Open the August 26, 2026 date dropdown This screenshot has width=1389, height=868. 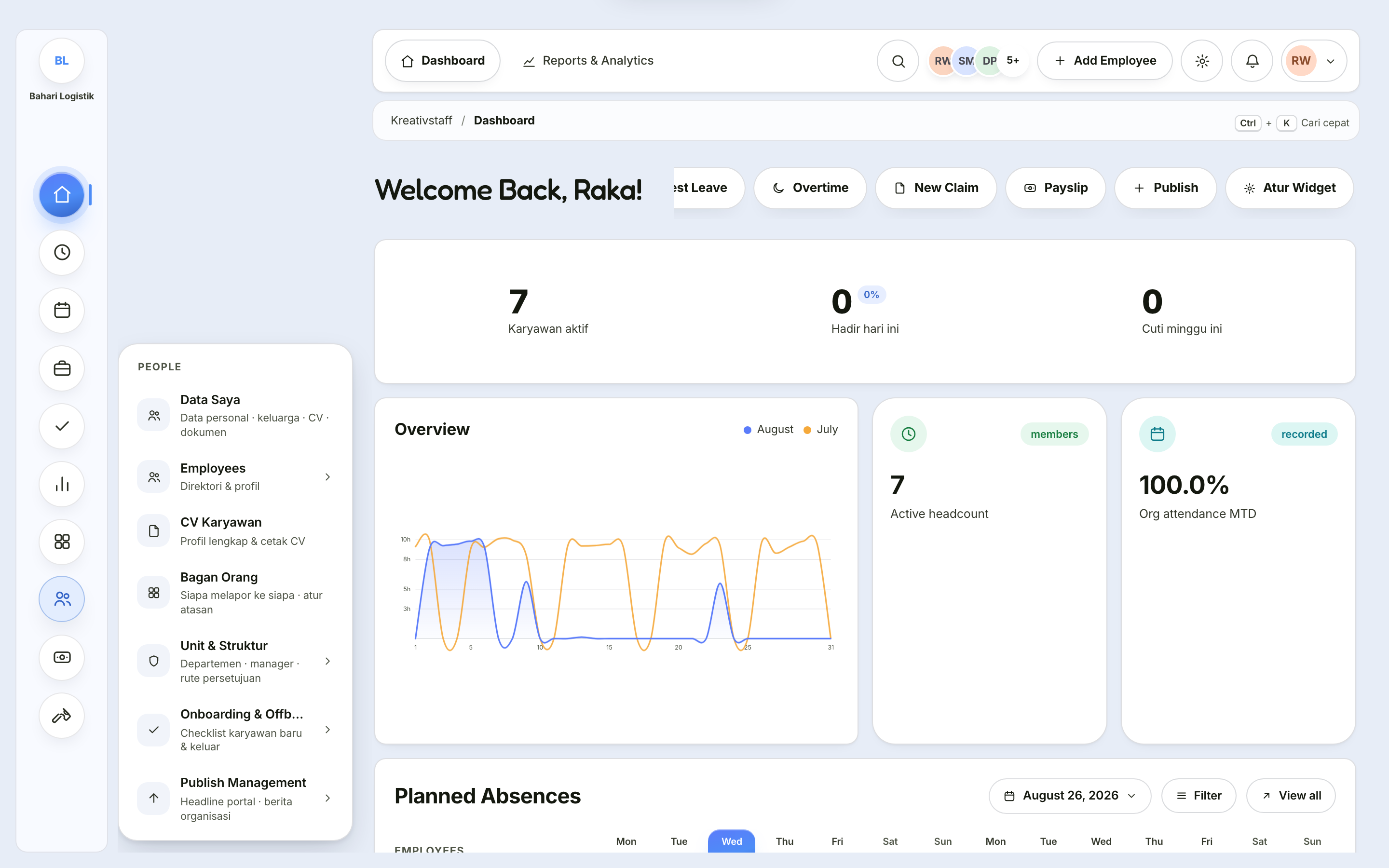tap(1070, 796)
